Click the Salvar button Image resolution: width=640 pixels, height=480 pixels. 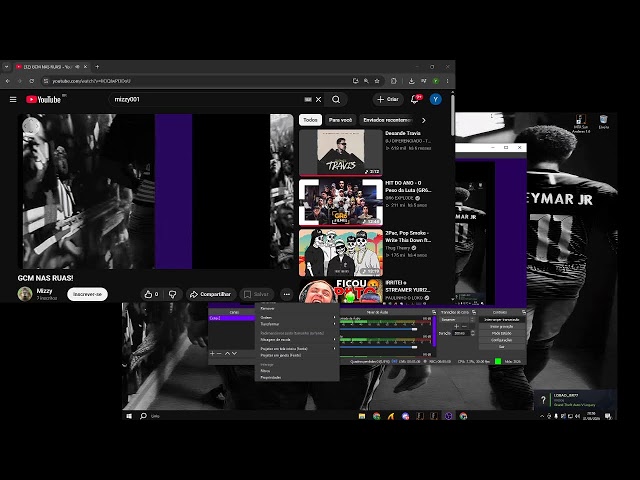[257, 294]
